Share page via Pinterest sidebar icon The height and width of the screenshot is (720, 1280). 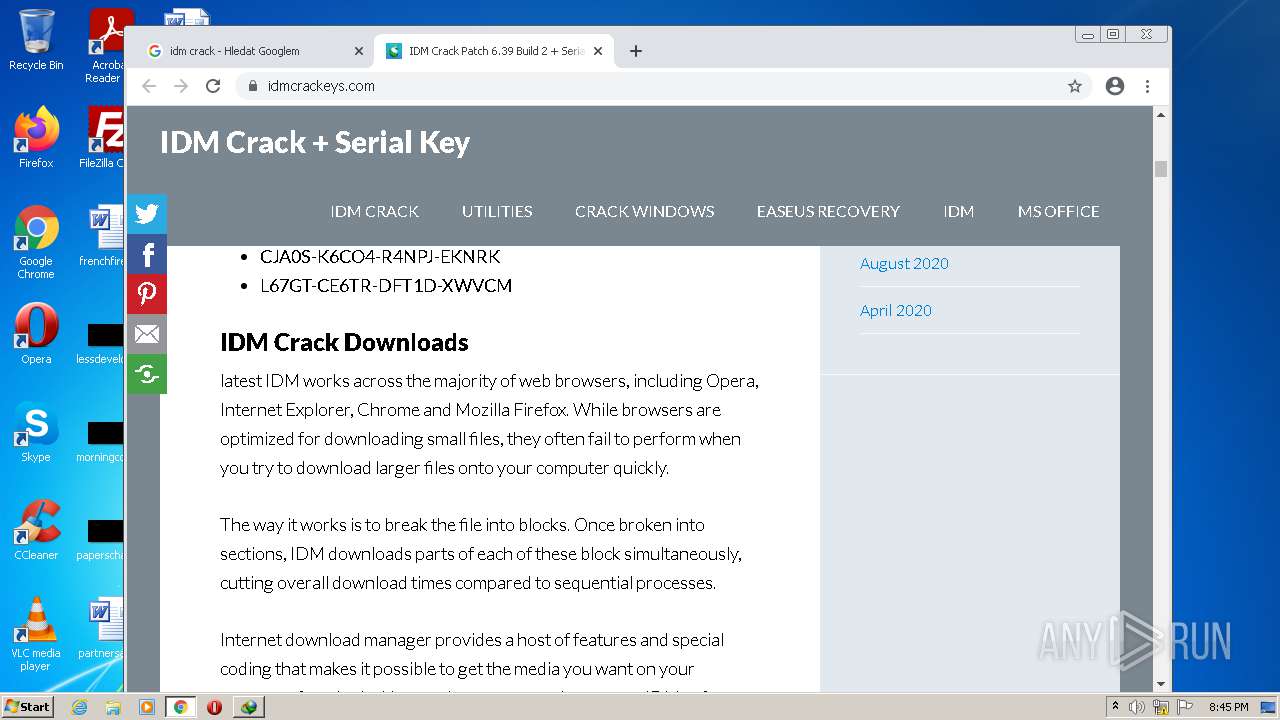(x=147, y=294)
